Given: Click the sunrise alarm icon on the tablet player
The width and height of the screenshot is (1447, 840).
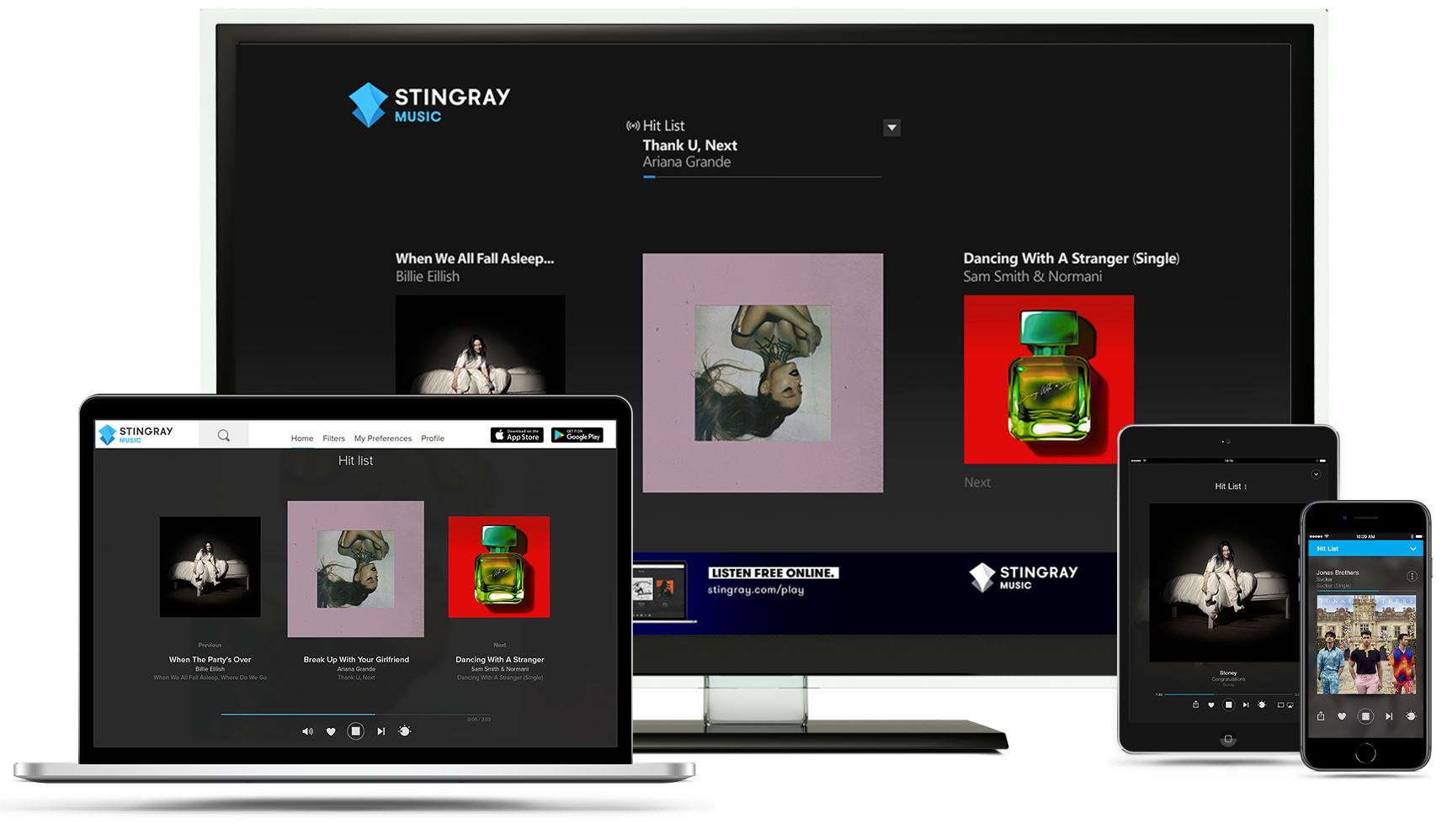Looking at the screenshot, I should (1263, 705).
